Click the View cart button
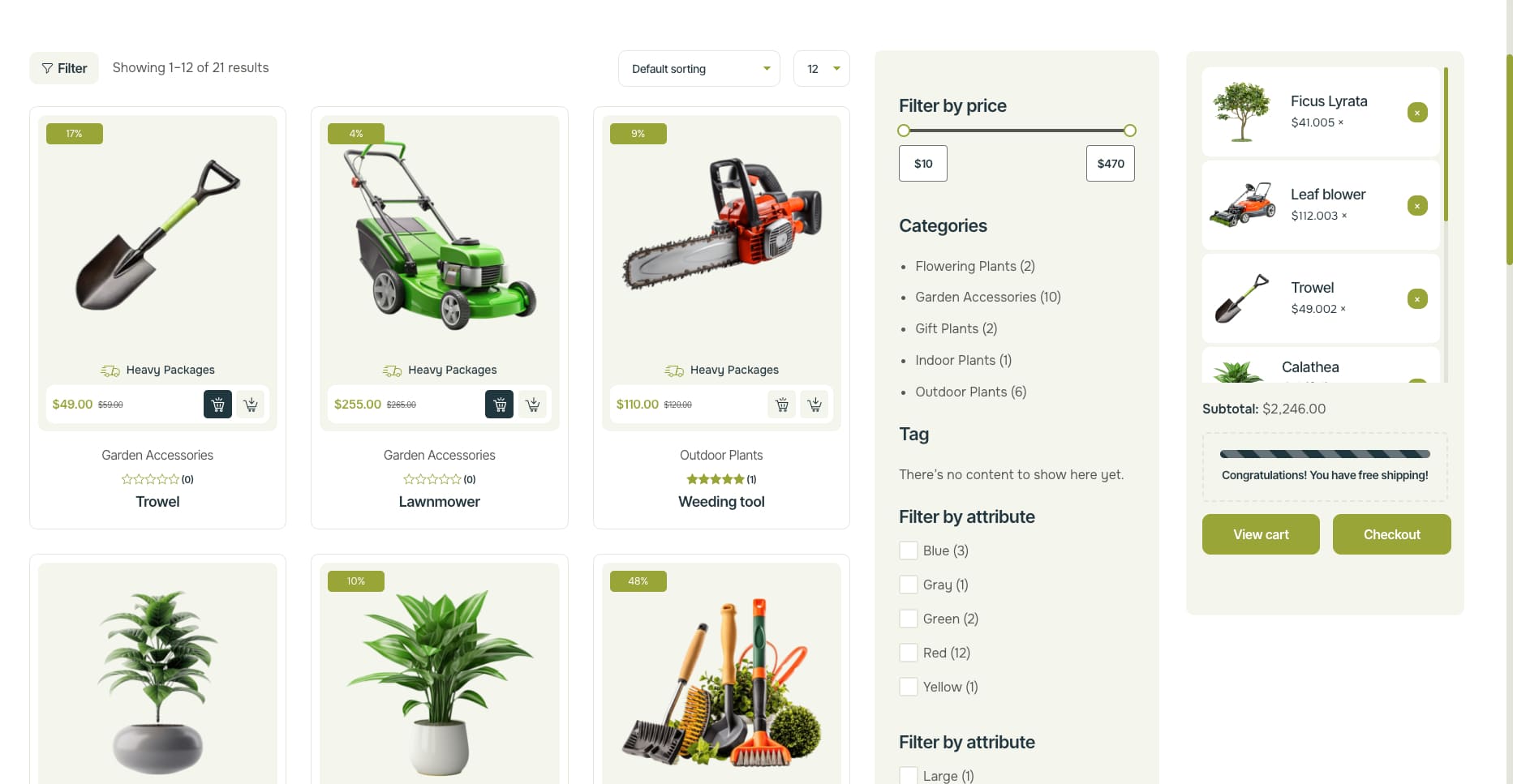The height and width of the screenshot is (784, 1513). pos(1261,534)
